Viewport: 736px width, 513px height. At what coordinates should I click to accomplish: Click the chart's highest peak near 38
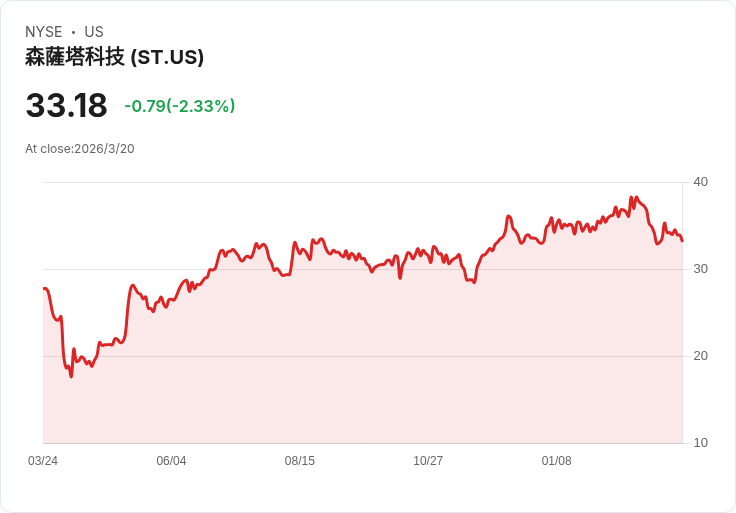(x=631, y=197)
